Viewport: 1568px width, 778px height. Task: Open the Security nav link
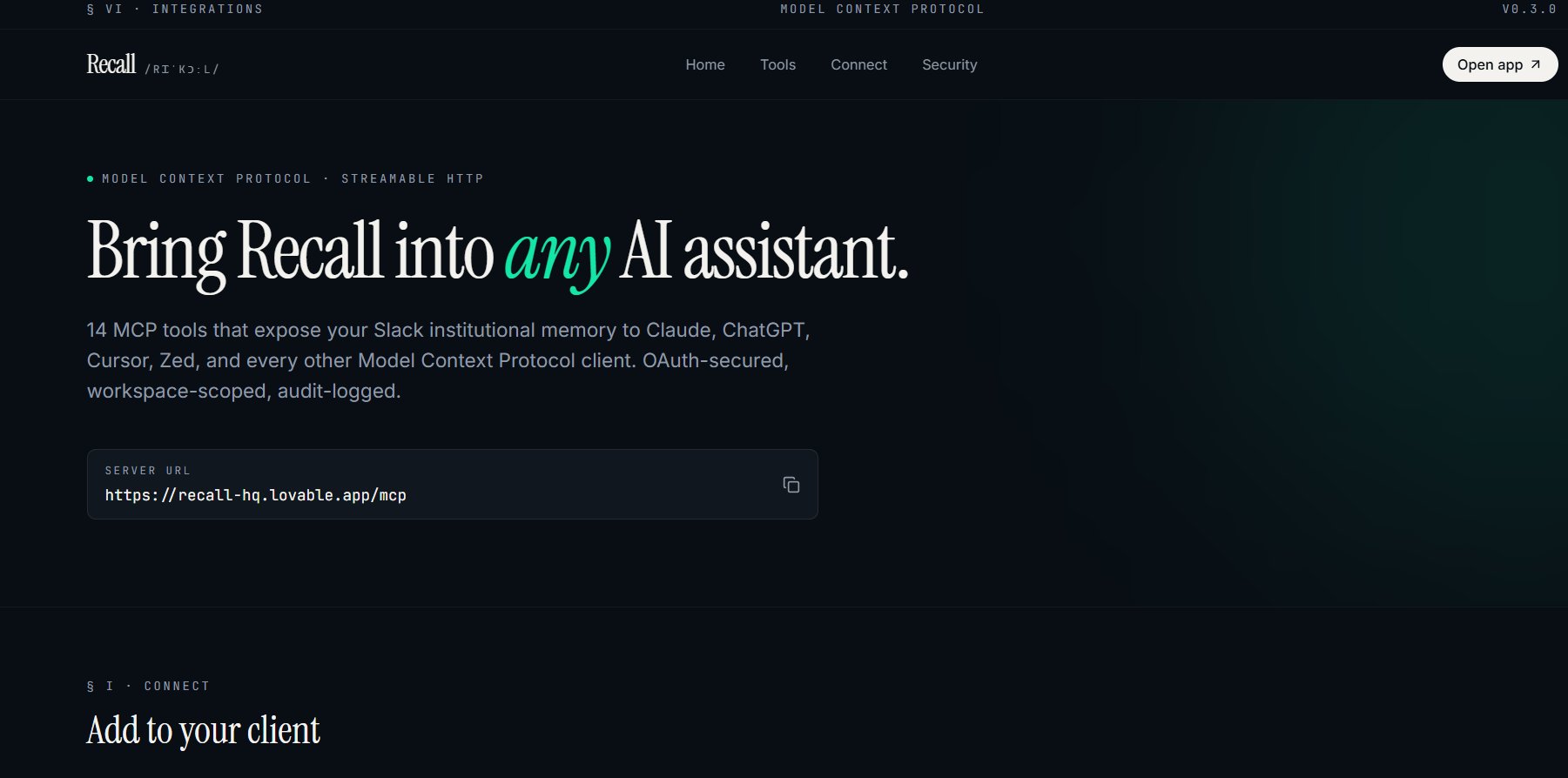click(949, 64)
